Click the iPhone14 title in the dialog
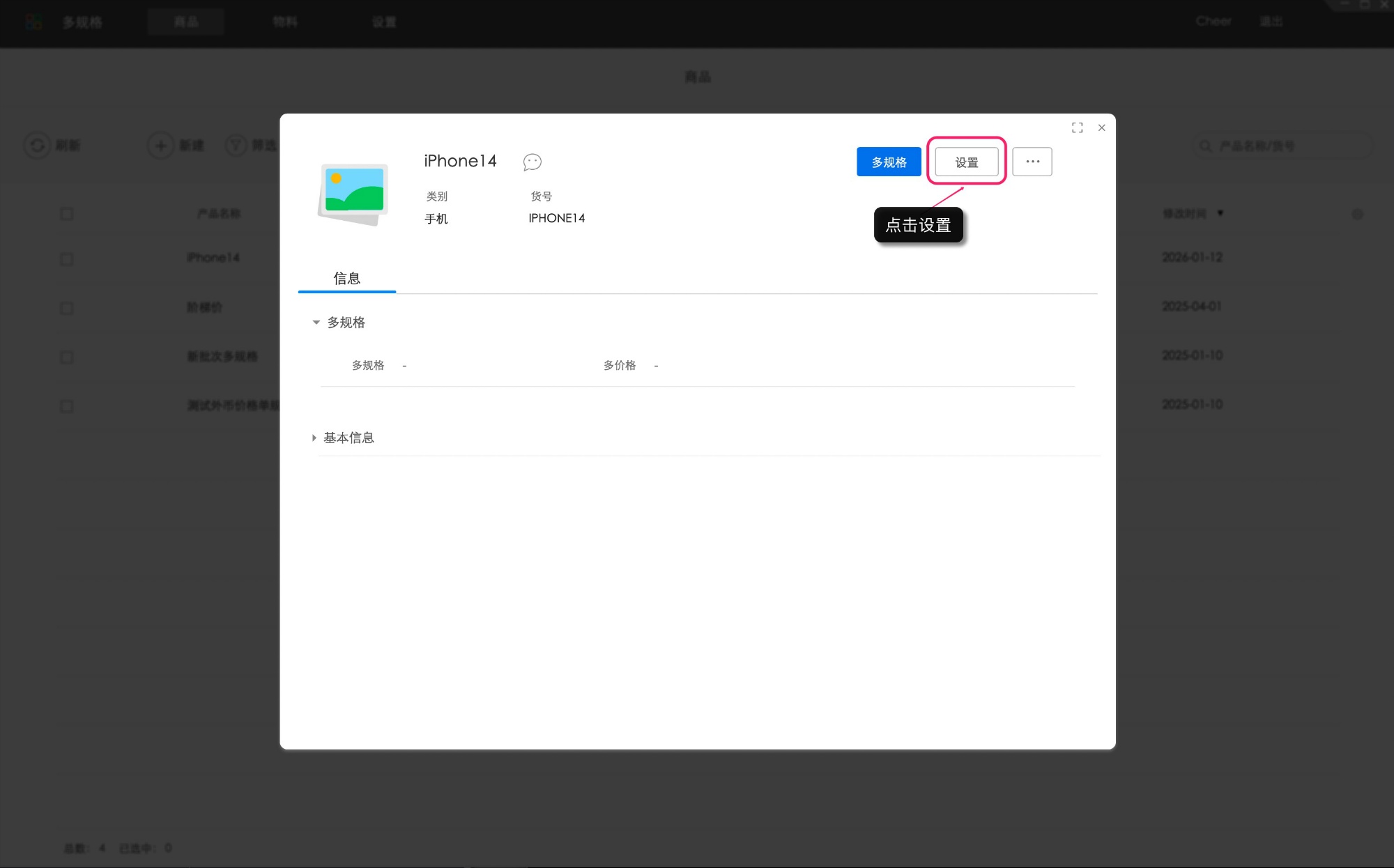The width and height of the screenshot is (1394, 868). [460, 161]
